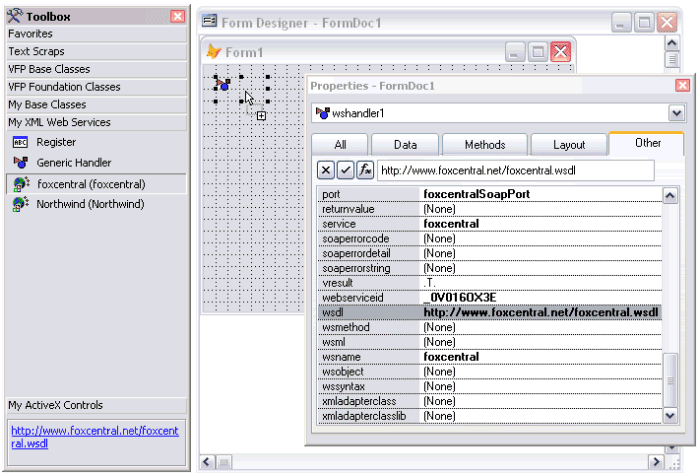Viewport: 700px width, 475px height.
Task: Select the xmladapterclasslib property row
Action: pos(489,415)
